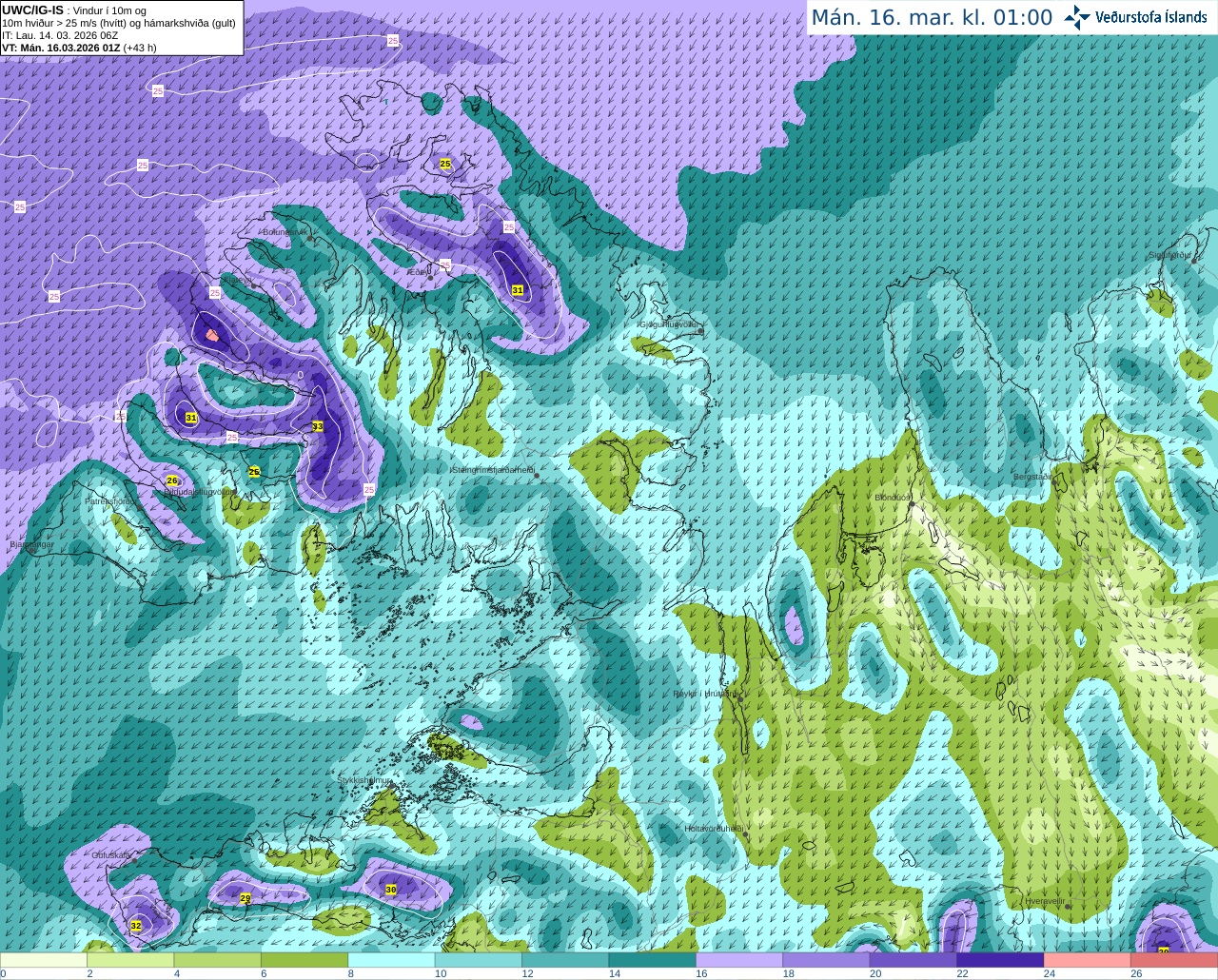The height and width of the screenshot is (980, 1218).
Task: Click the Bíldudalsflugvöllur station label
Action: (199, 492)
